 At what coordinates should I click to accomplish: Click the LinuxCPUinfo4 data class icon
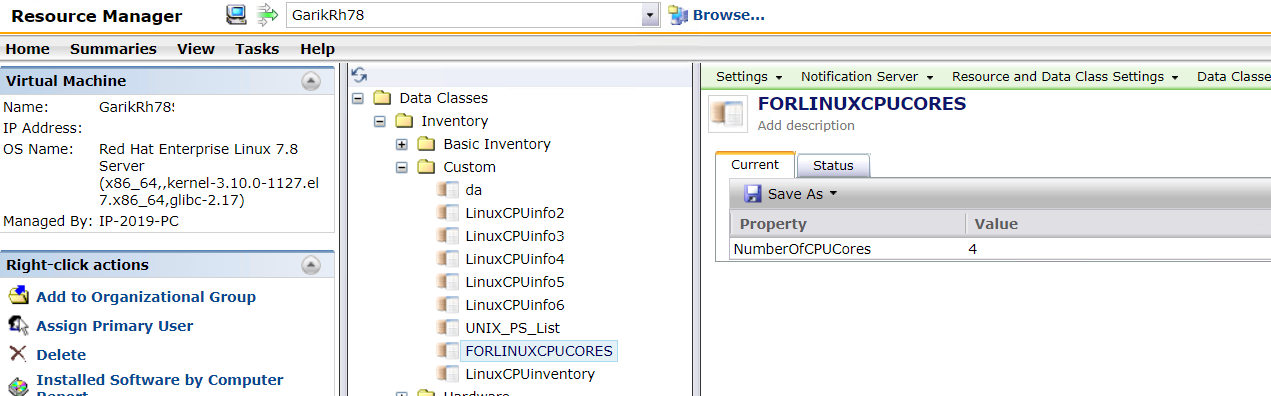[448, 259]
